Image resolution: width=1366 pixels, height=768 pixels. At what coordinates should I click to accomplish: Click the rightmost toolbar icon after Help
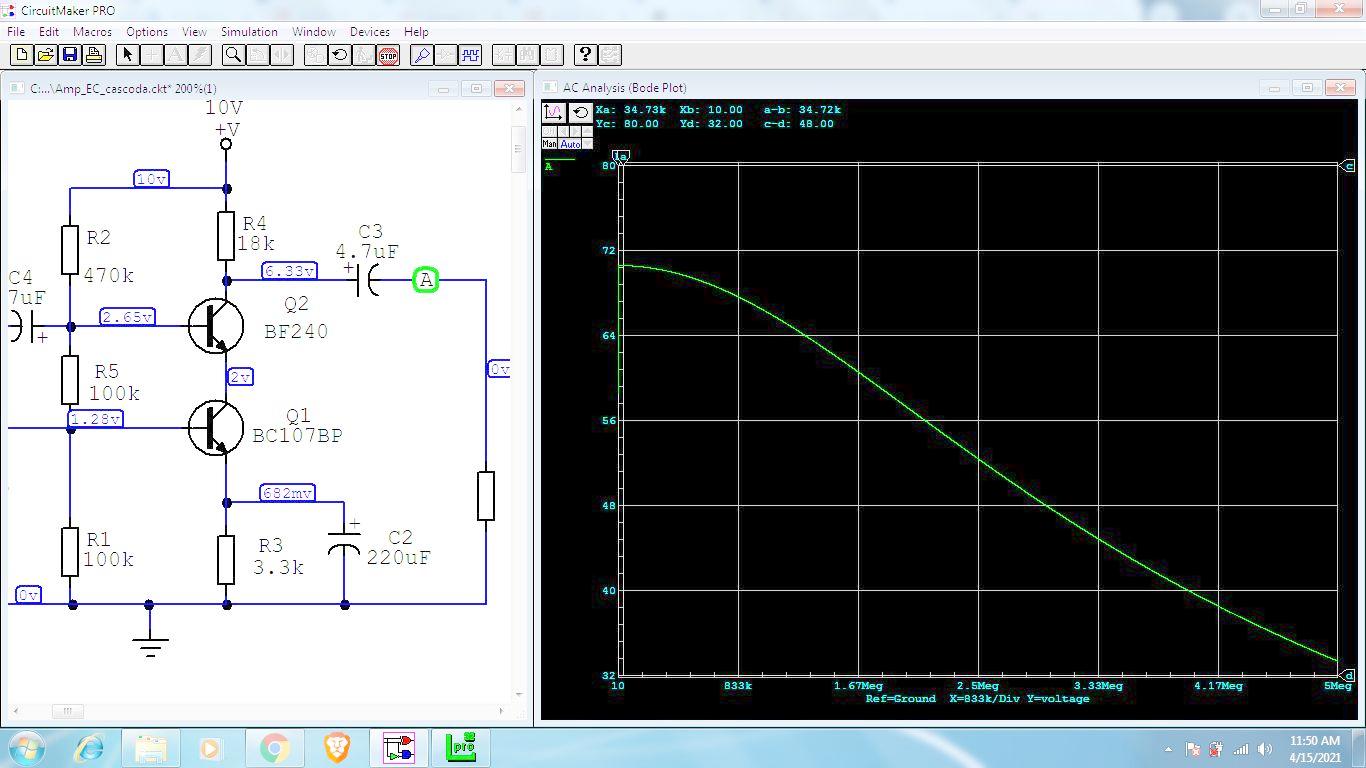click(609, 55)
